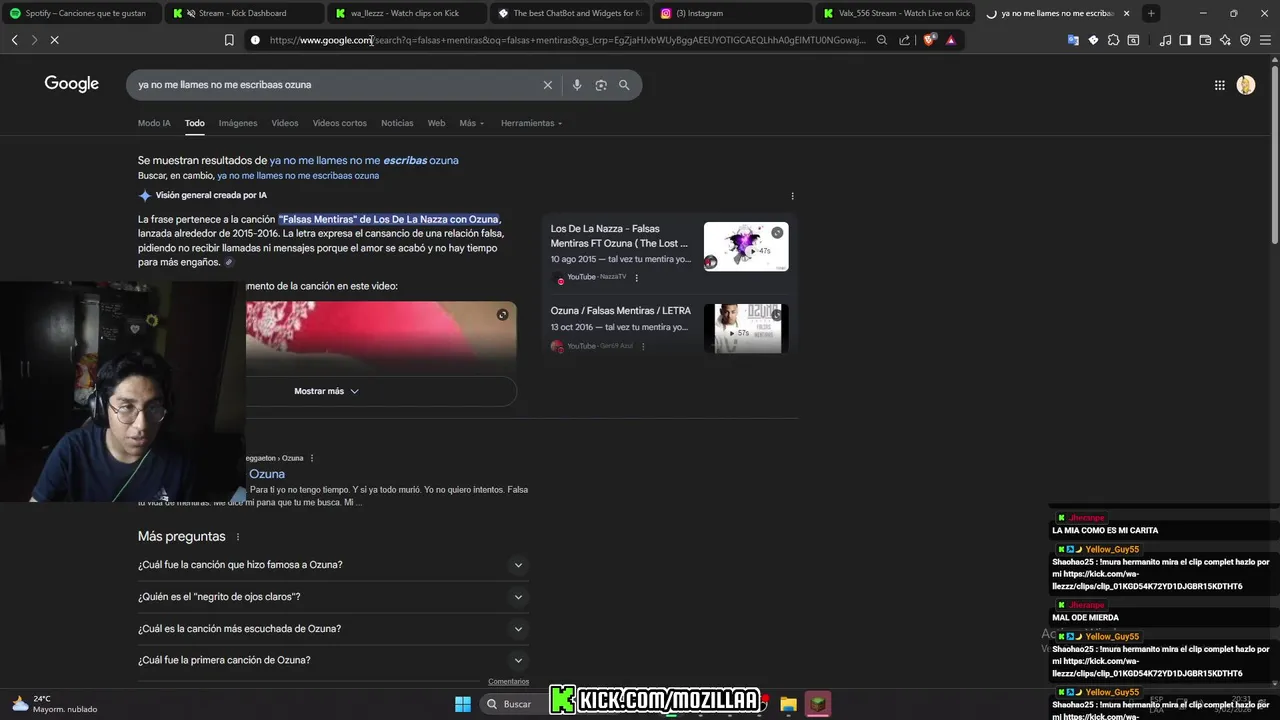
Task: Open the Google account avatar
Action: (x=1245, y=85)
